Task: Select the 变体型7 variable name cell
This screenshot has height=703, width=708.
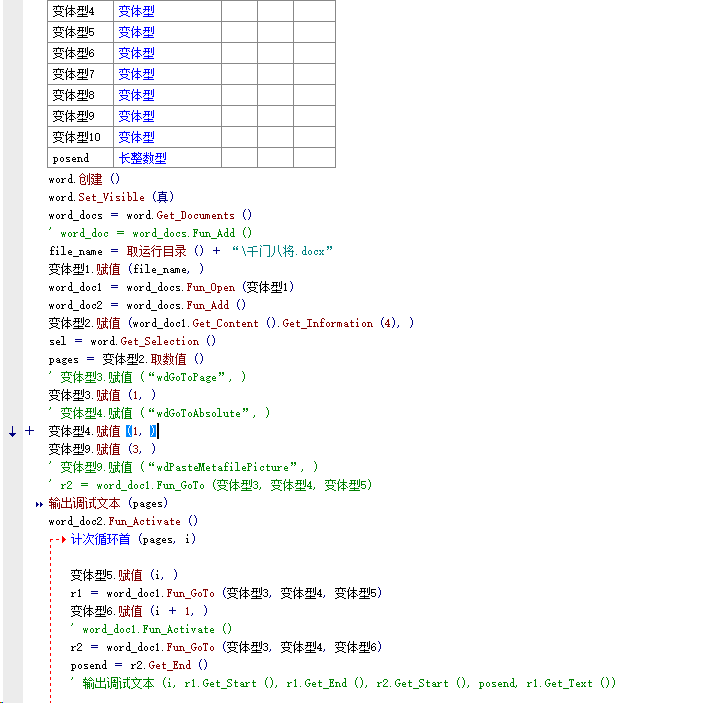Action: click(x=80, y=74)
